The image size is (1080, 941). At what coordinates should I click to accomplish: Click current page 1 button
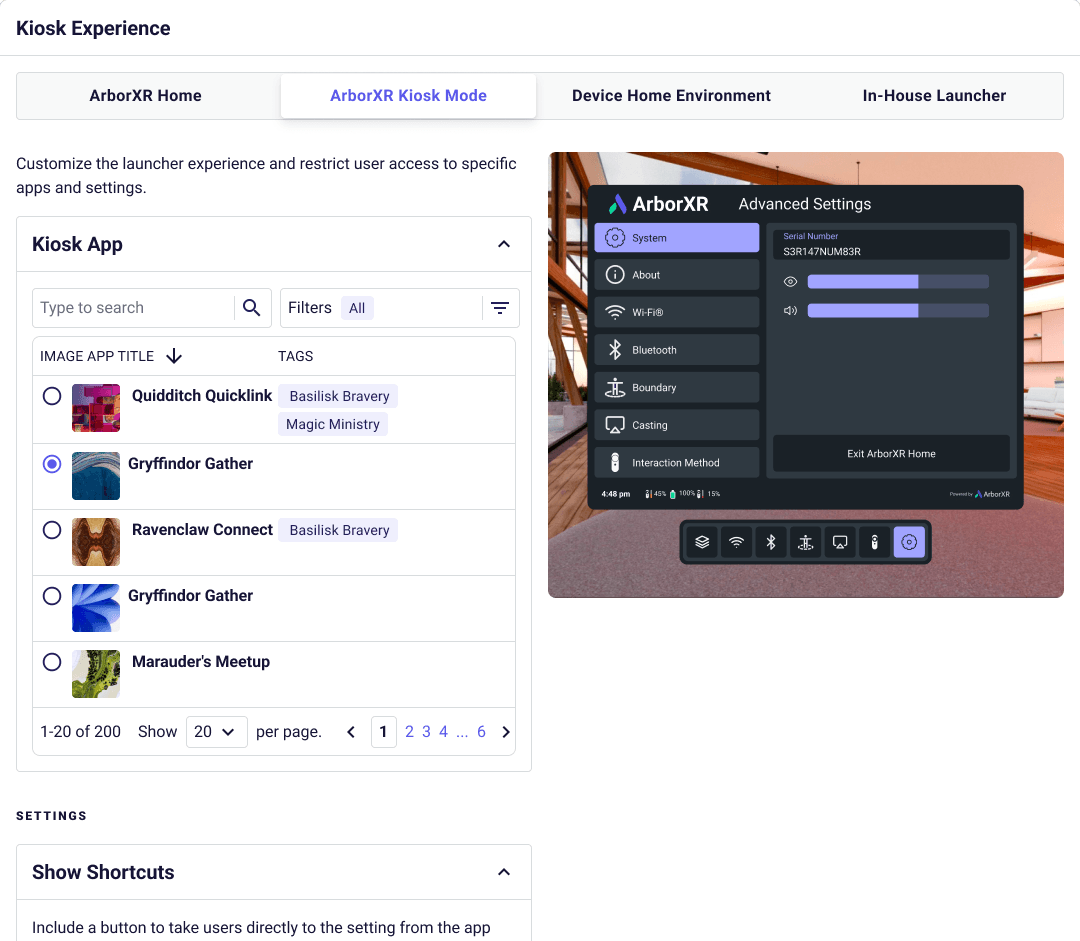coord(384,732)
